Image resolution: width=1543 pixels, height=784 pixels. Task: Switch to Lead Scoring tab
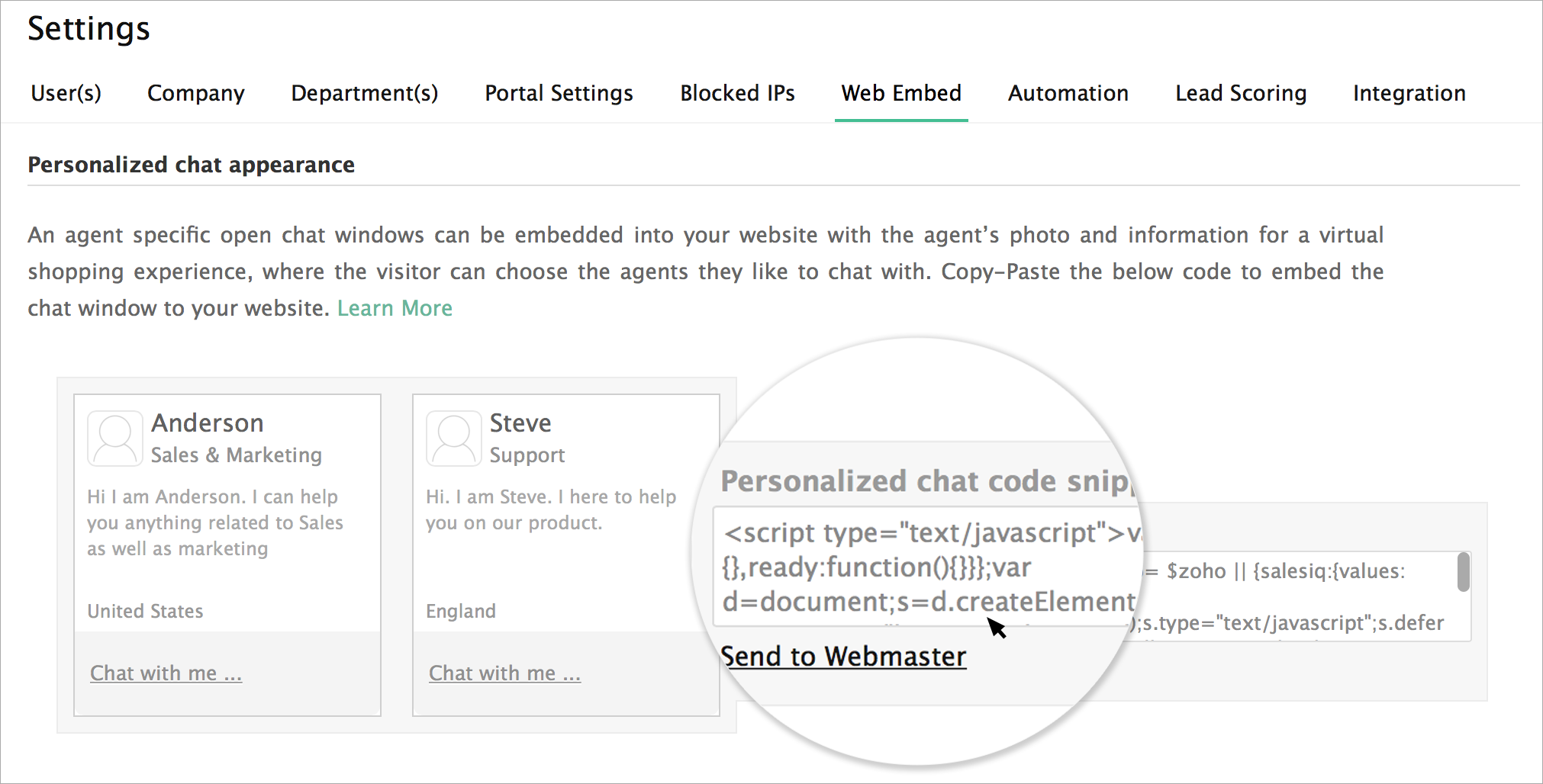(x=1241, y=93)
